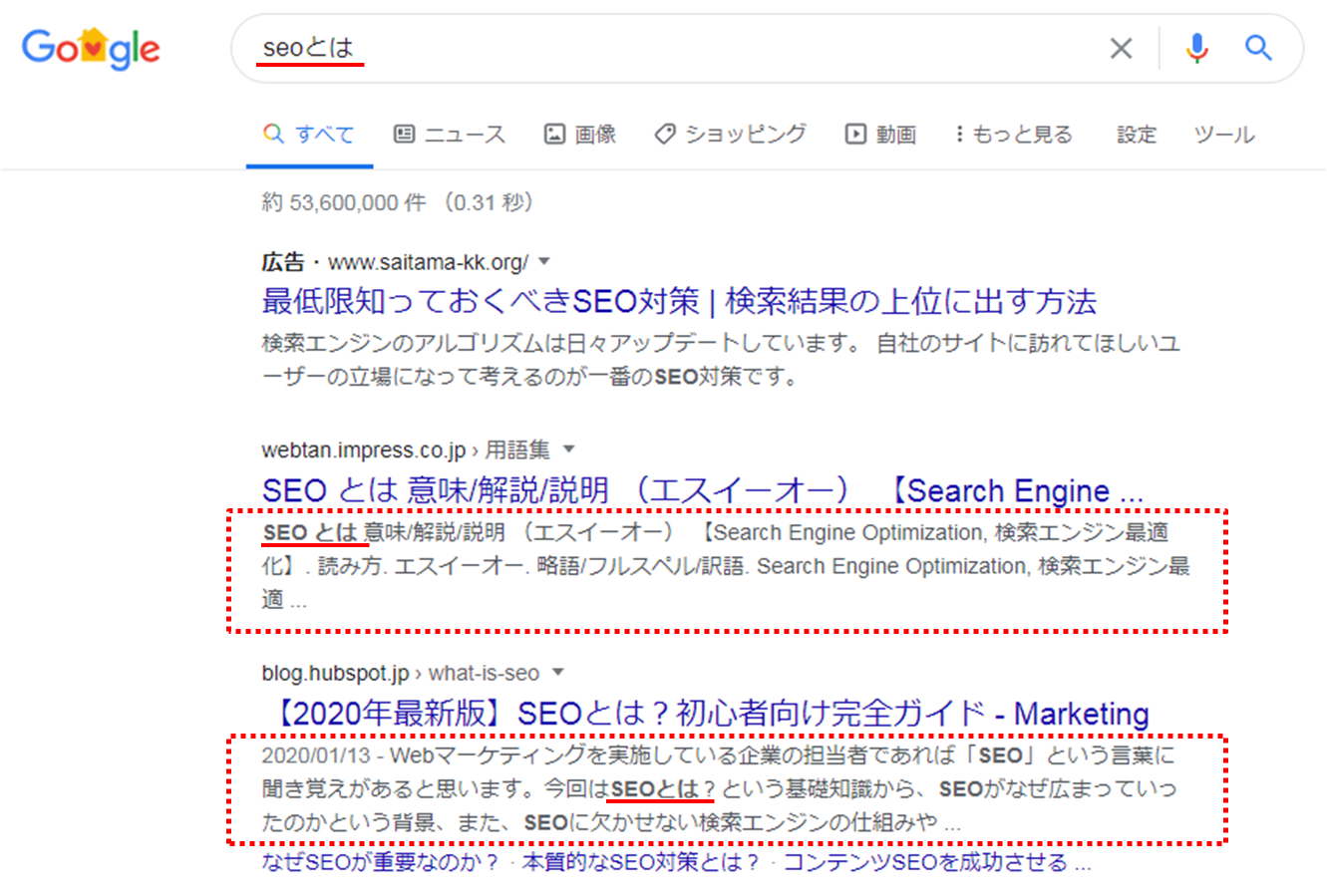
Task: Start voice search with microphone icon
Action: 1196,48
